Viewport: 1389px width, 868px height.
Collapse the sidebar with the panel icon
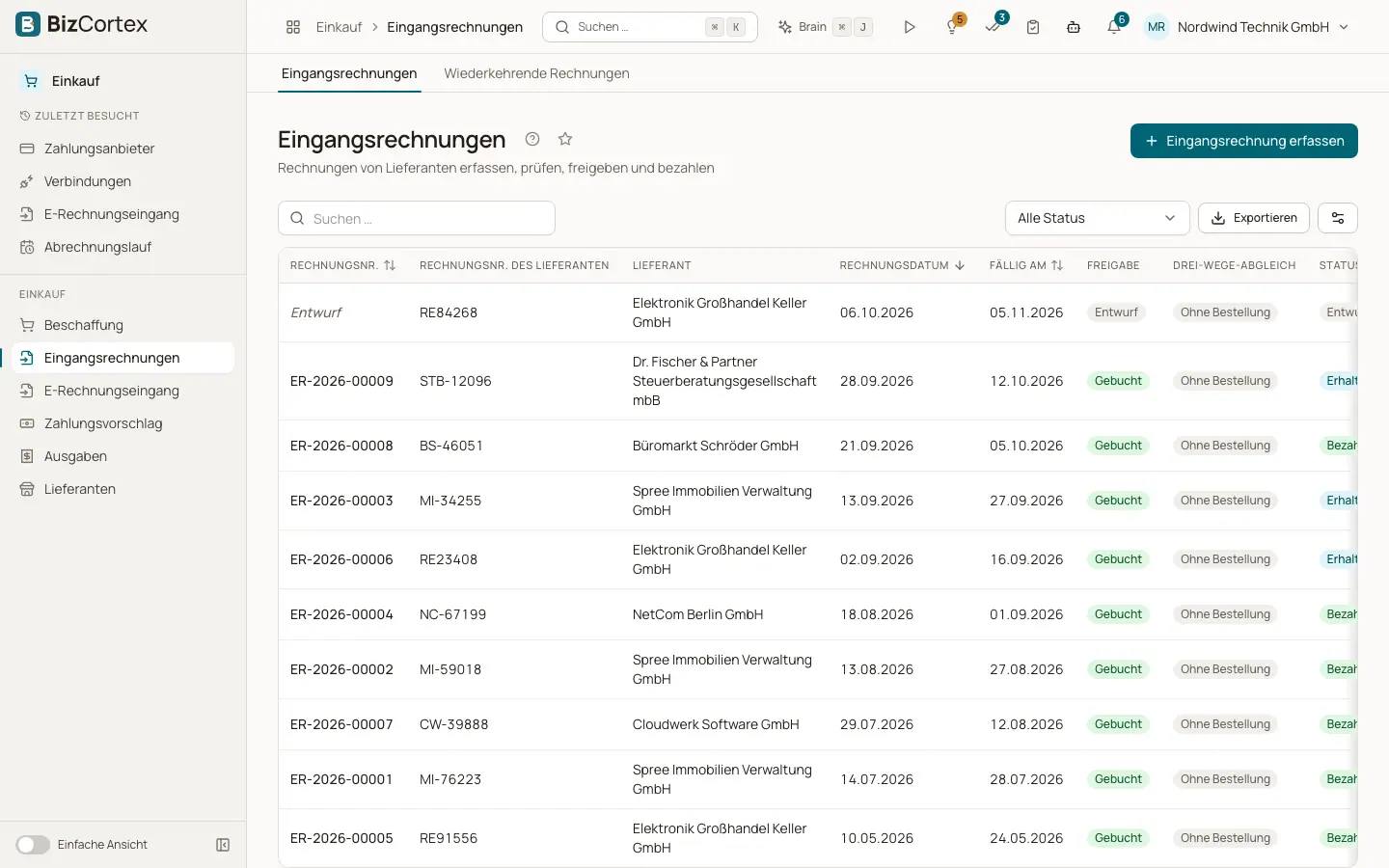[223, 845]
